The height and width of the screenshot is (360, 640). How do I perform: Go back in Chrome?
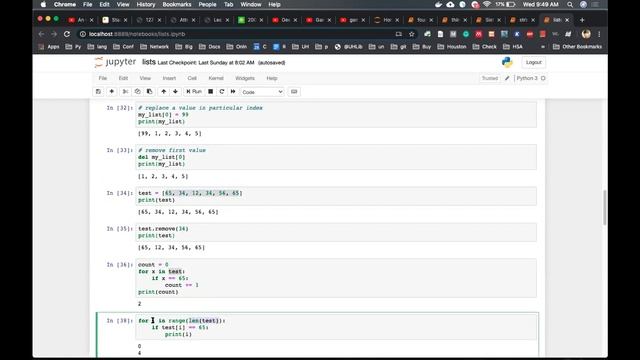pos(41,34)
